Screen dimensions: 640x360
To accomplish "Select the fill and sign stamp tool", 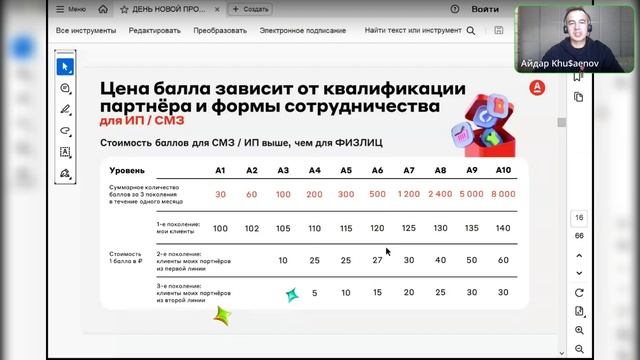I will tap(65, 173).
